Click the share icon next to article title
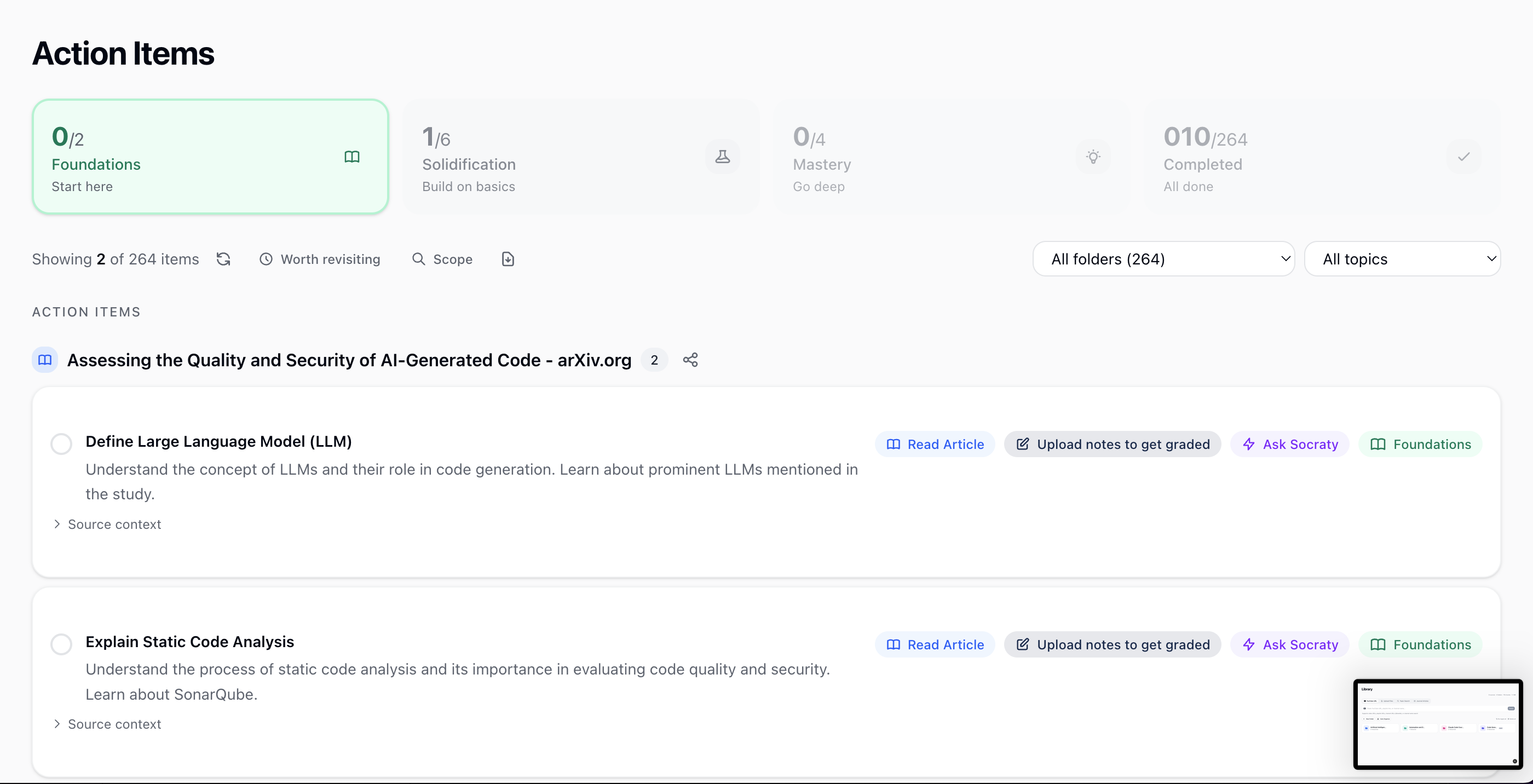This screenshot has width=1533, height=784. tap(690, 360)
